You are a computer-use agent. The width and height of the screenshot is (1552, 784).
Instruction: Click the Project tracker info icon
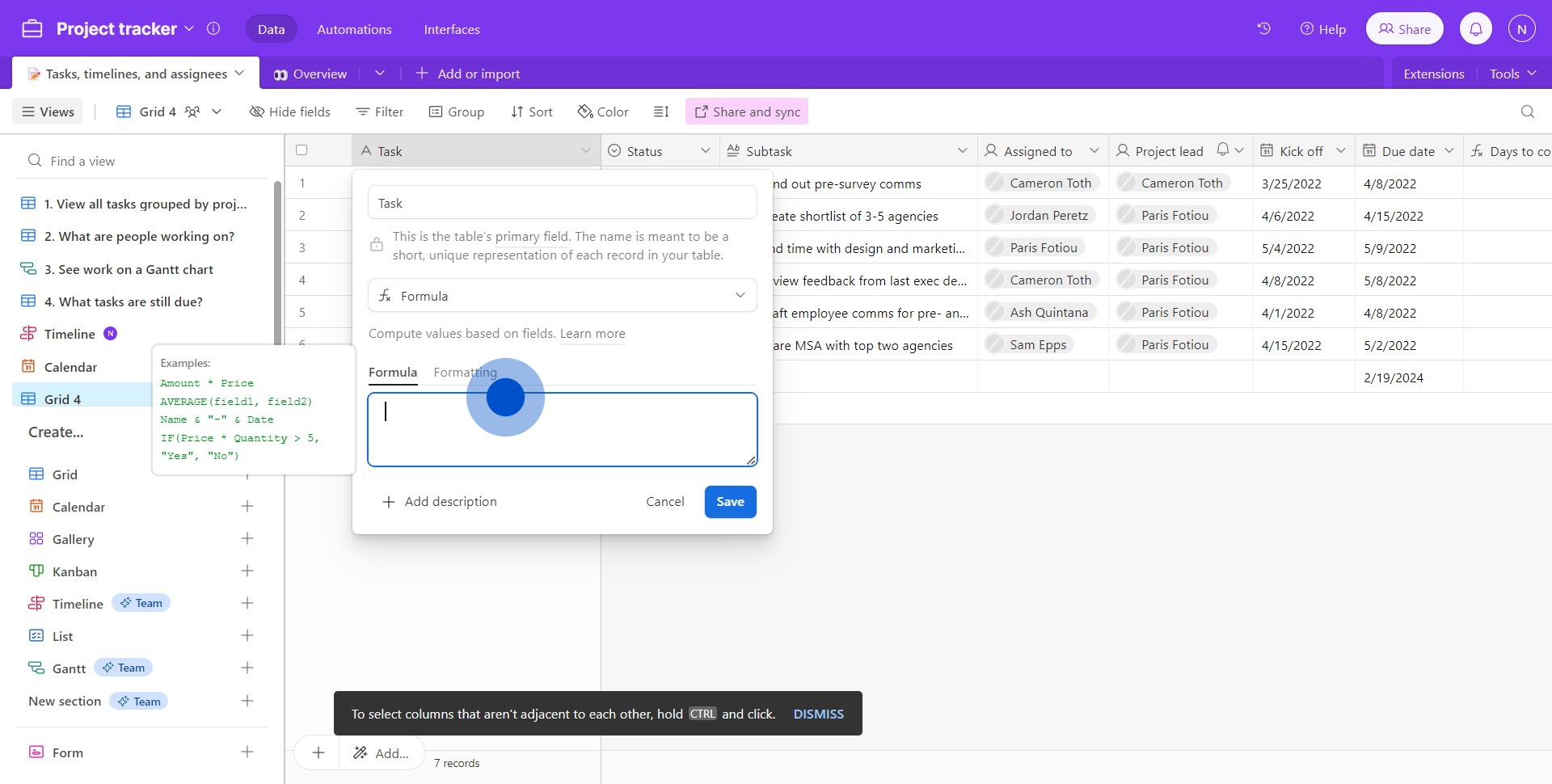[213, 29]
